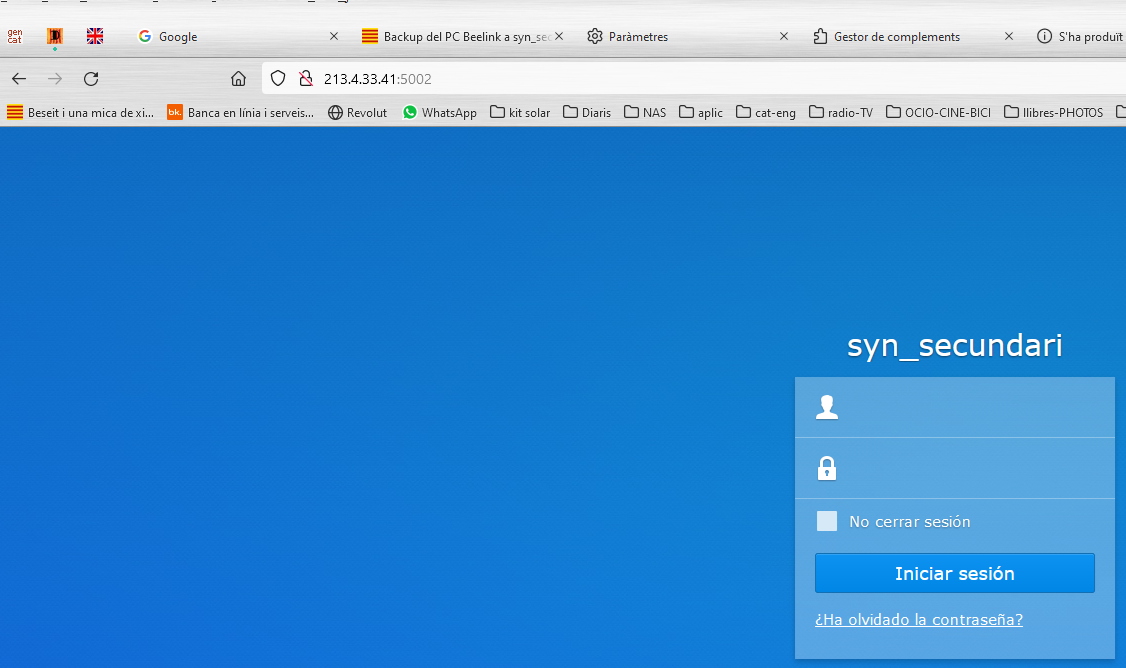This screenshot has height=668, width=1126.
Task: Click the password input field
Action: [x=970, y=468]
